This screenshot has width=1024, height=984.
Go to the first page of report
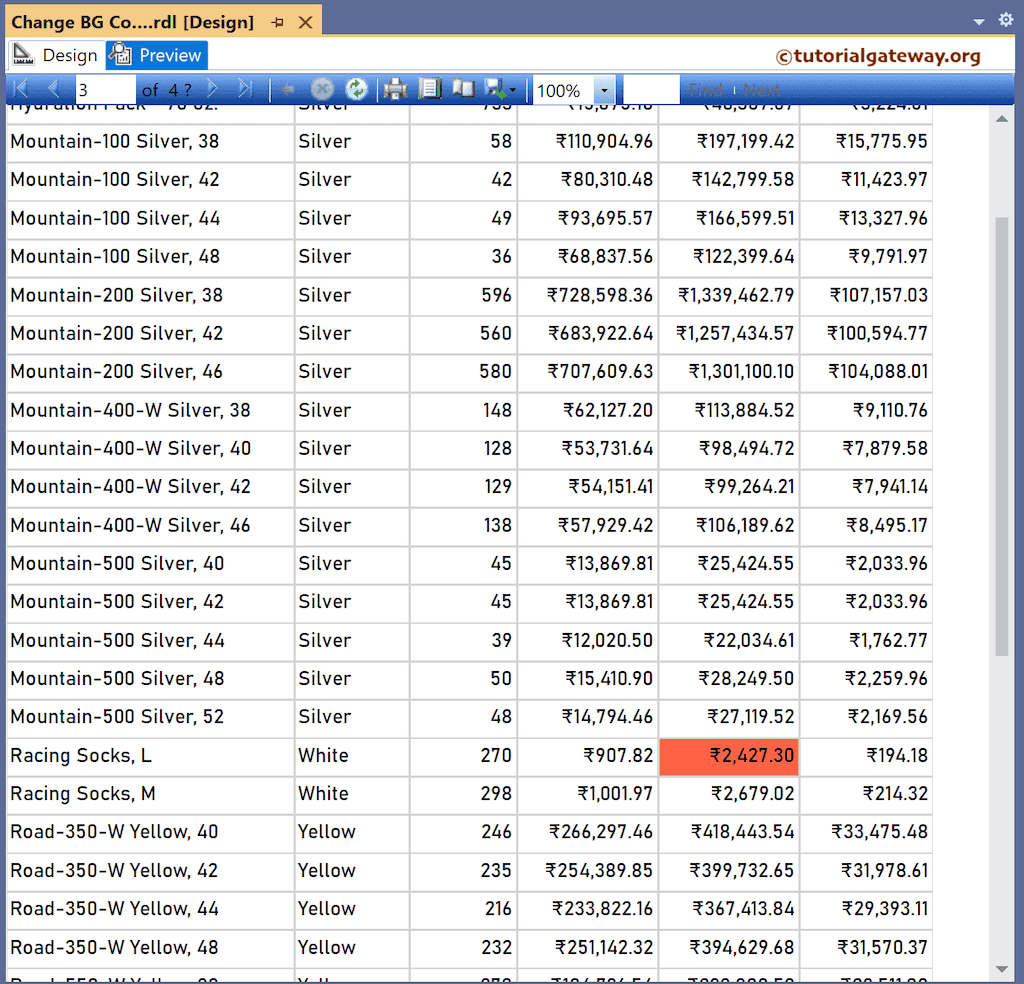[20, 90]
